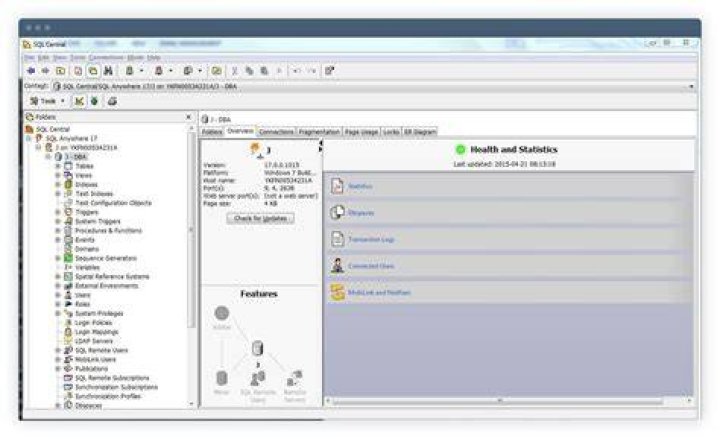The height and width of the screenshot is (439, 720).
Task: Close the Folders pane with the X
Action: [188, 117]
